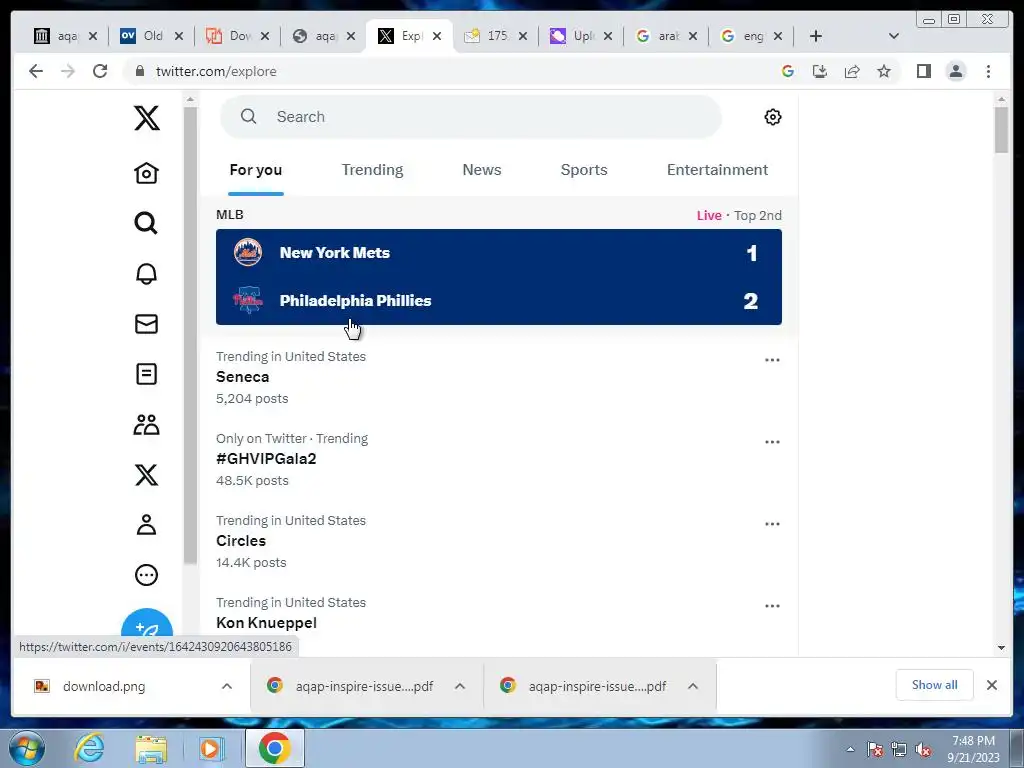Click the sidebar scrollbar thumb
The width and height of the screenshot is (1024, 768).
point(190,336)
